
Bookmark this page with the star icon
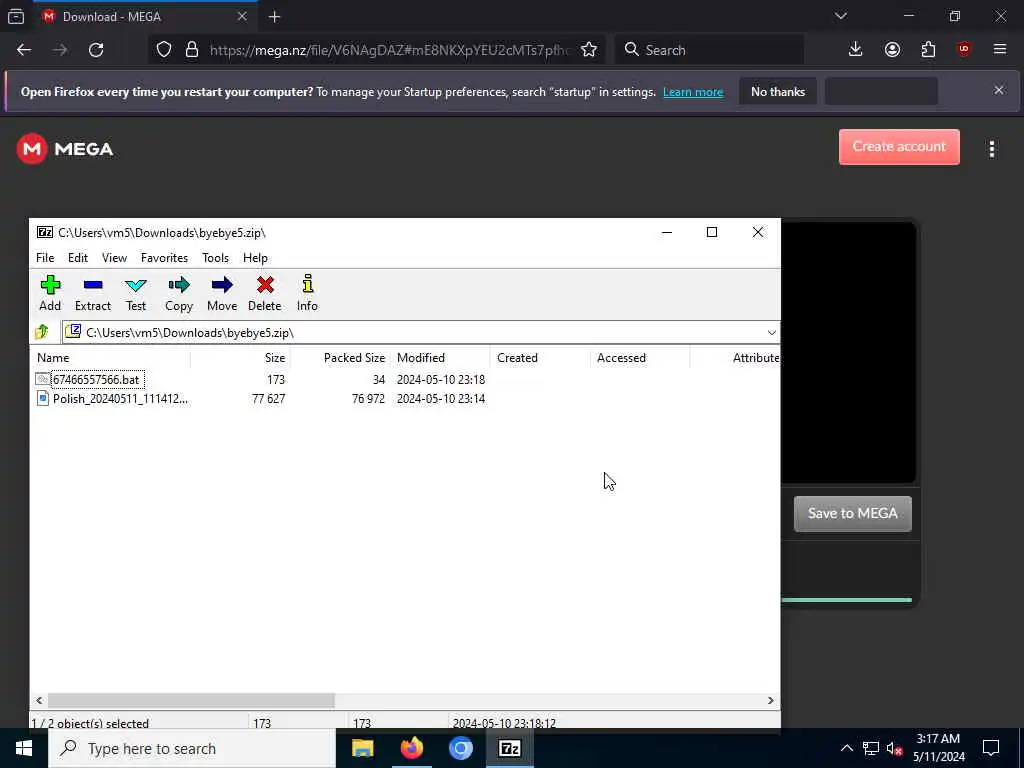pyautogui.click(x=589, y=50)
